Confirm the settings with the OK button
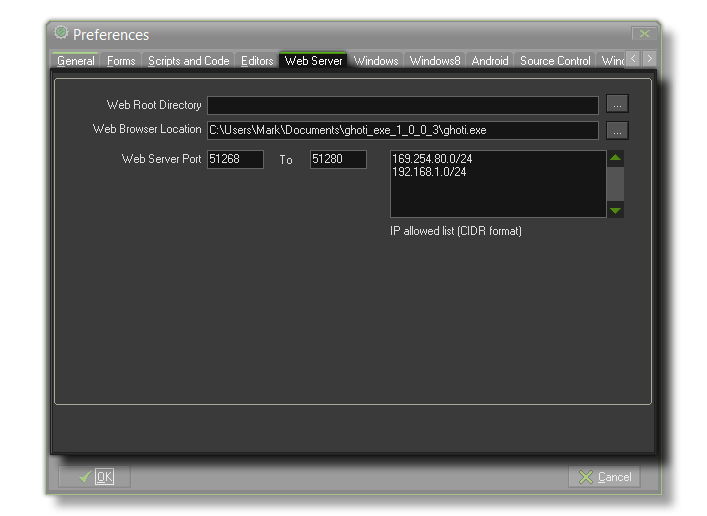This screenshot has width=707, height=516. point(95,477)
